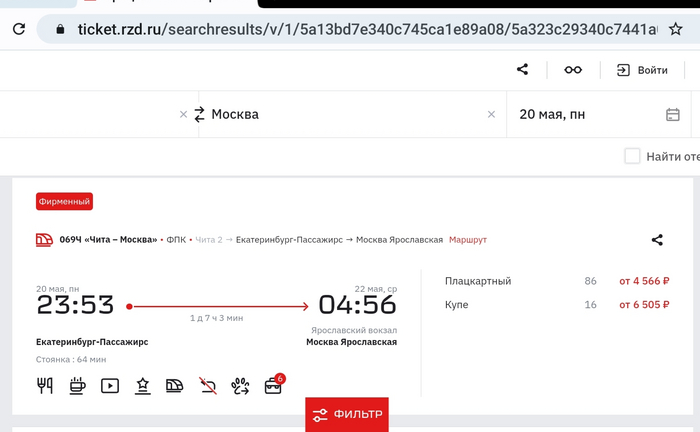Open train 069Ч «Чита – Москва» title
The image size is (700, 432).
coord(108,240)
